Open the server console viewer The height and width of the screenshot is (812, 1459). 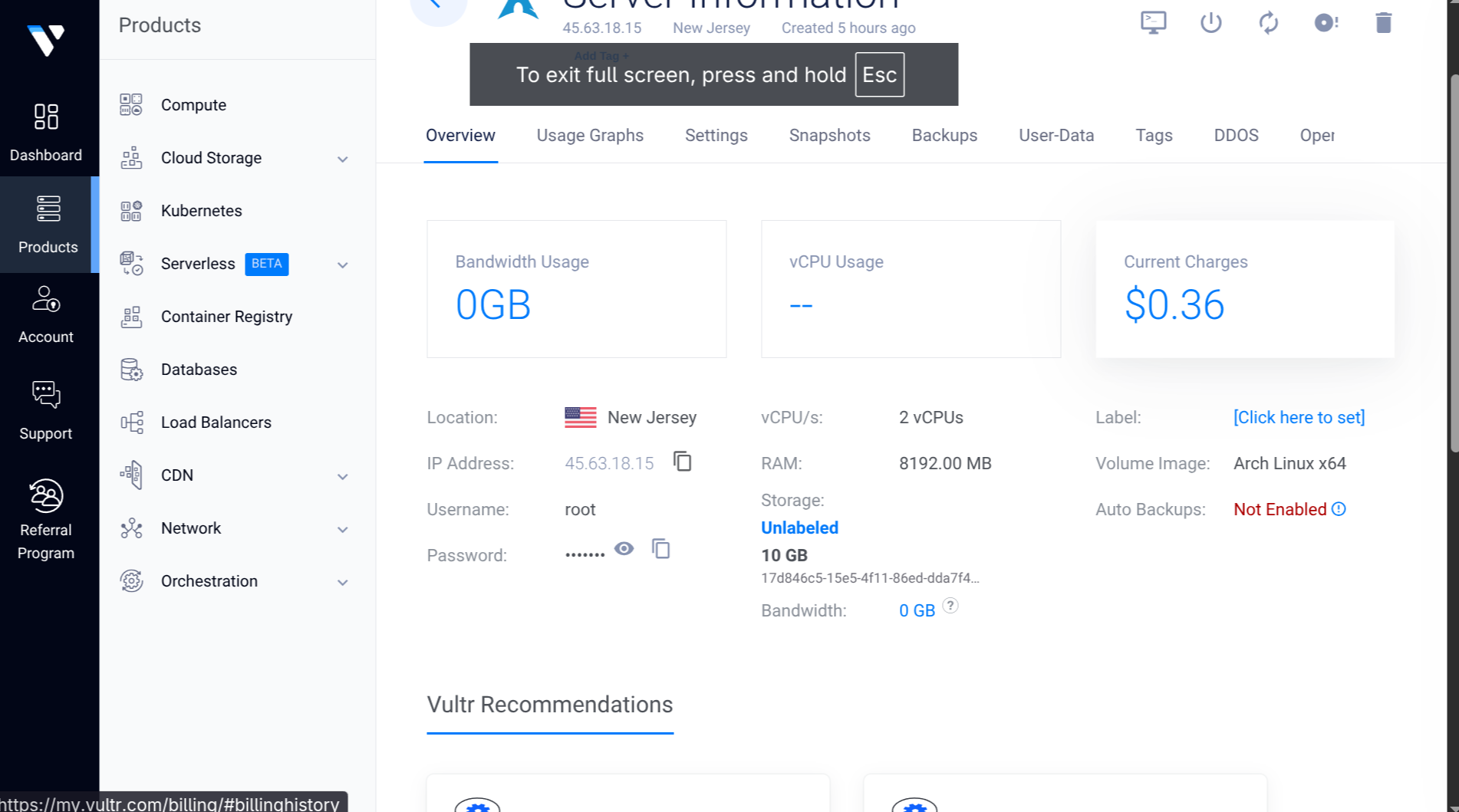tap(1154, 22)
